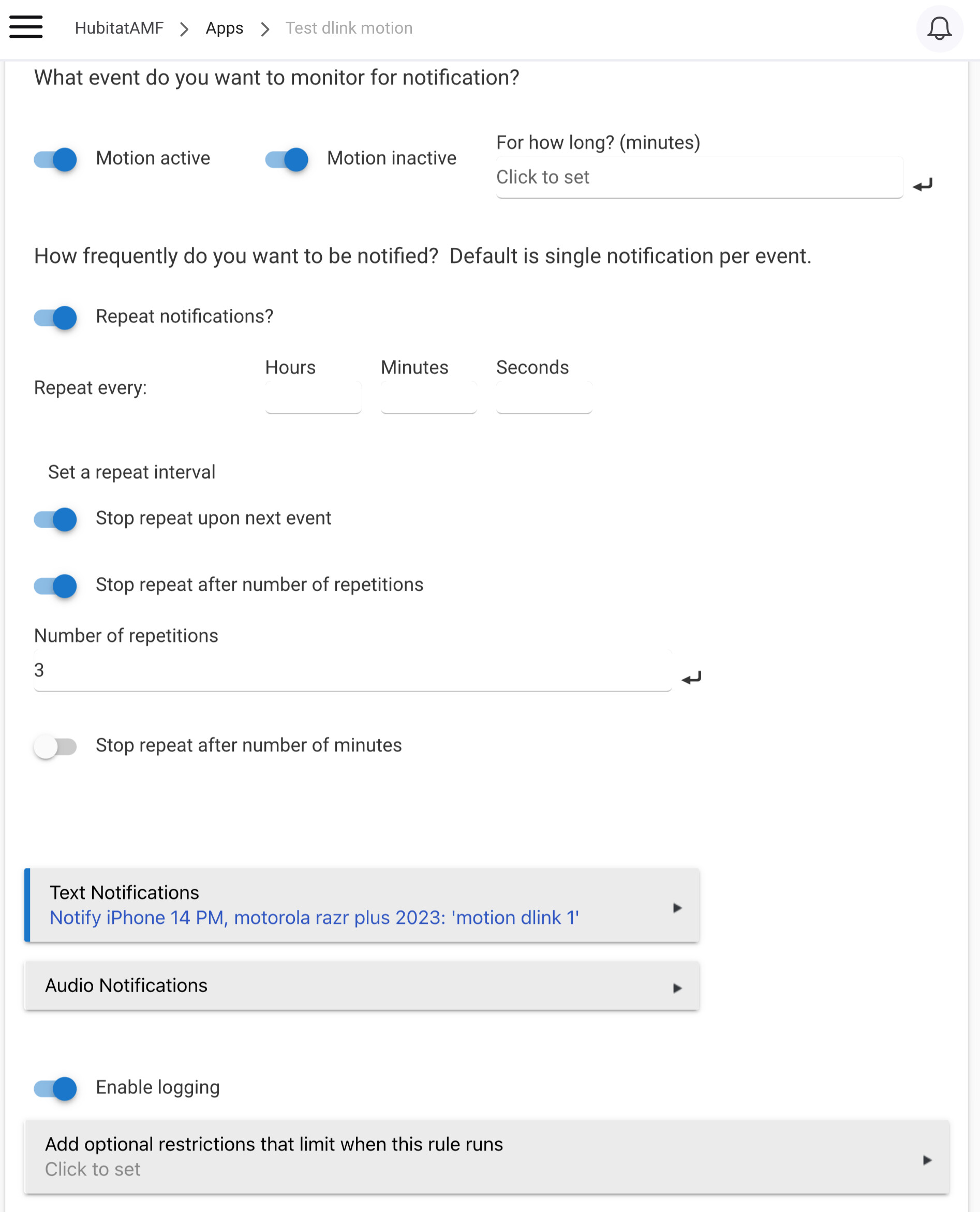The height and width of the screenshot is (1212, 980).
Task: Toggle the Motion inactive switch
Action: [287, 160]
